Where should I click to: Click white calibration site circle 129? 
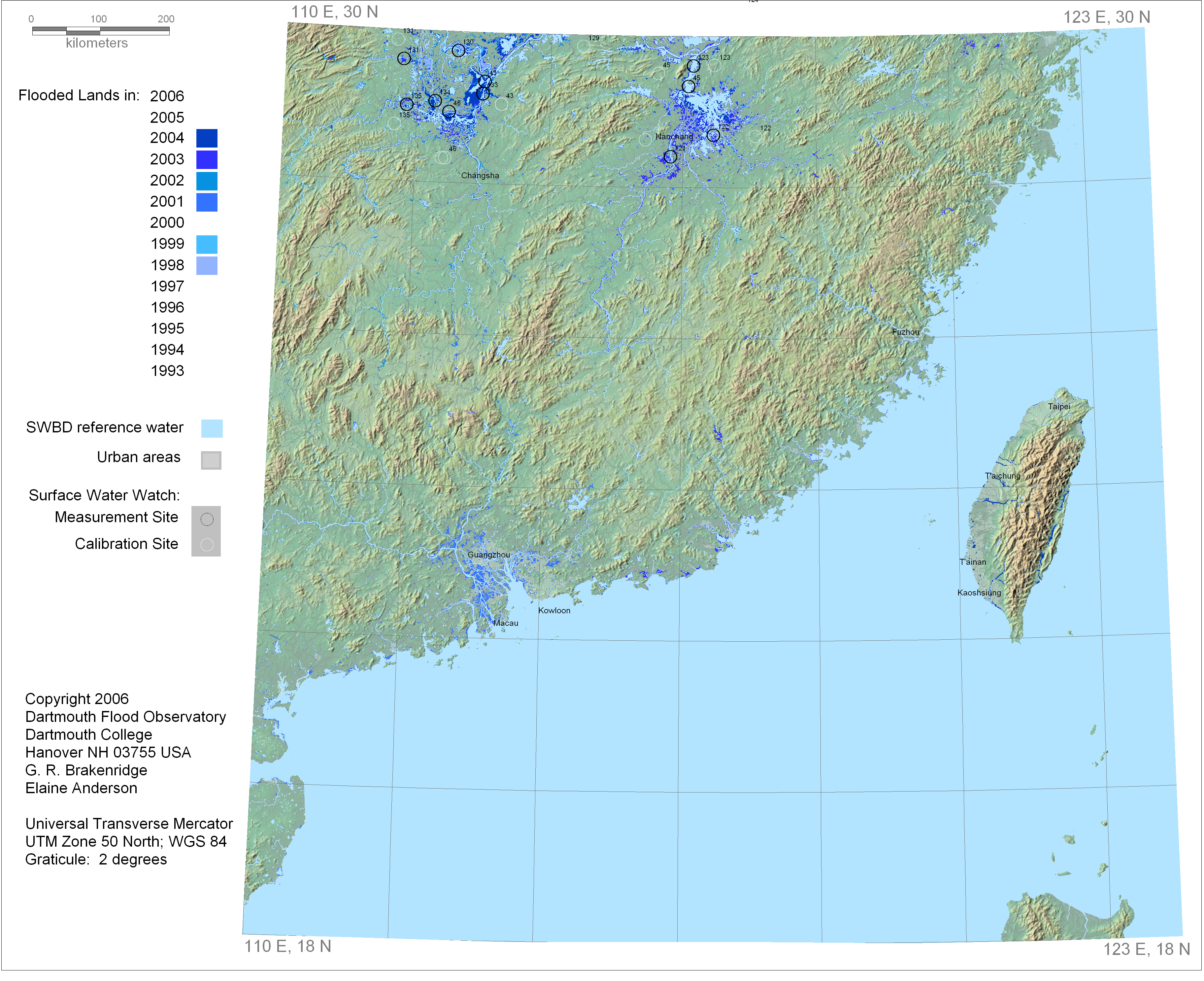click(x=584, y=46)
